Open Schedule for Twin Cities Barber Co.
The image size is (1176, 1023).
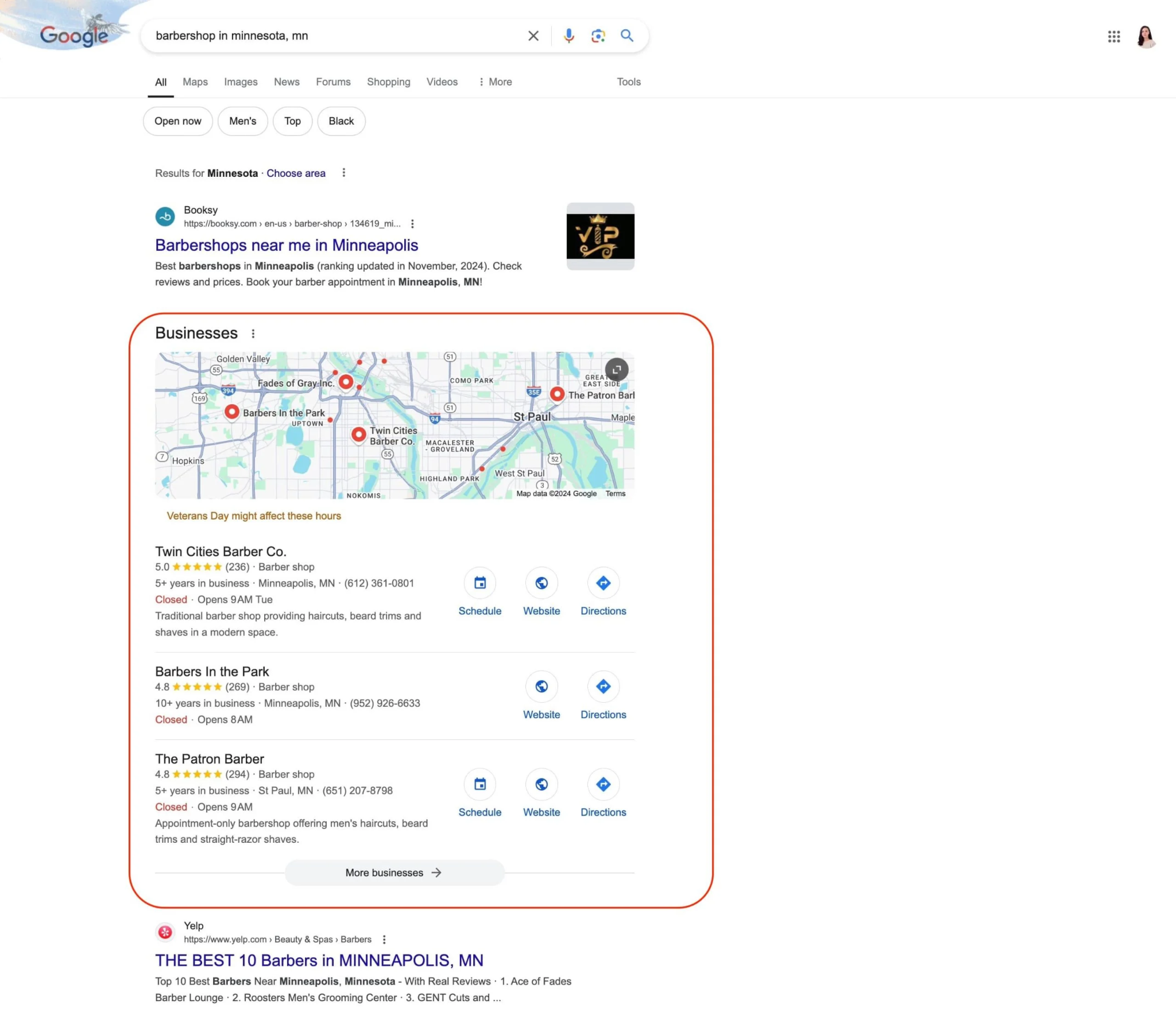(480, 583)
